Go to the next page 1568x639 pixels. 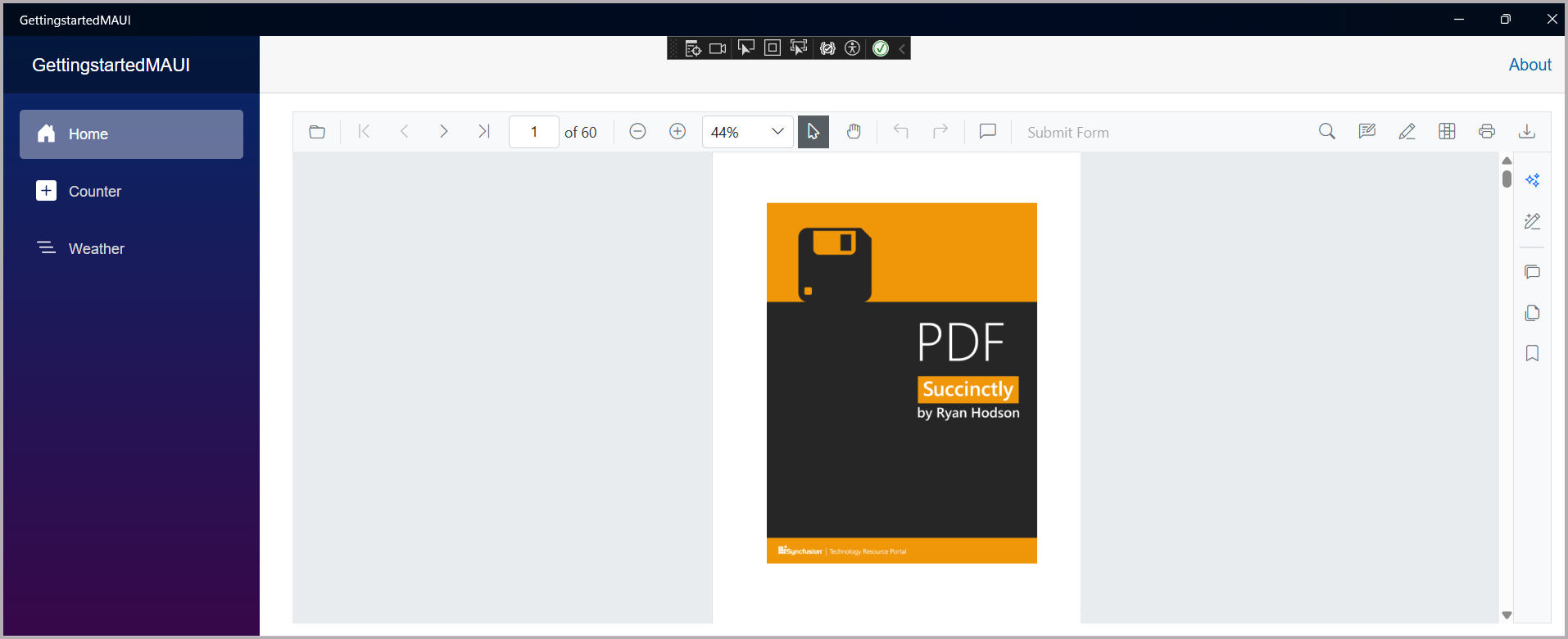443,132
